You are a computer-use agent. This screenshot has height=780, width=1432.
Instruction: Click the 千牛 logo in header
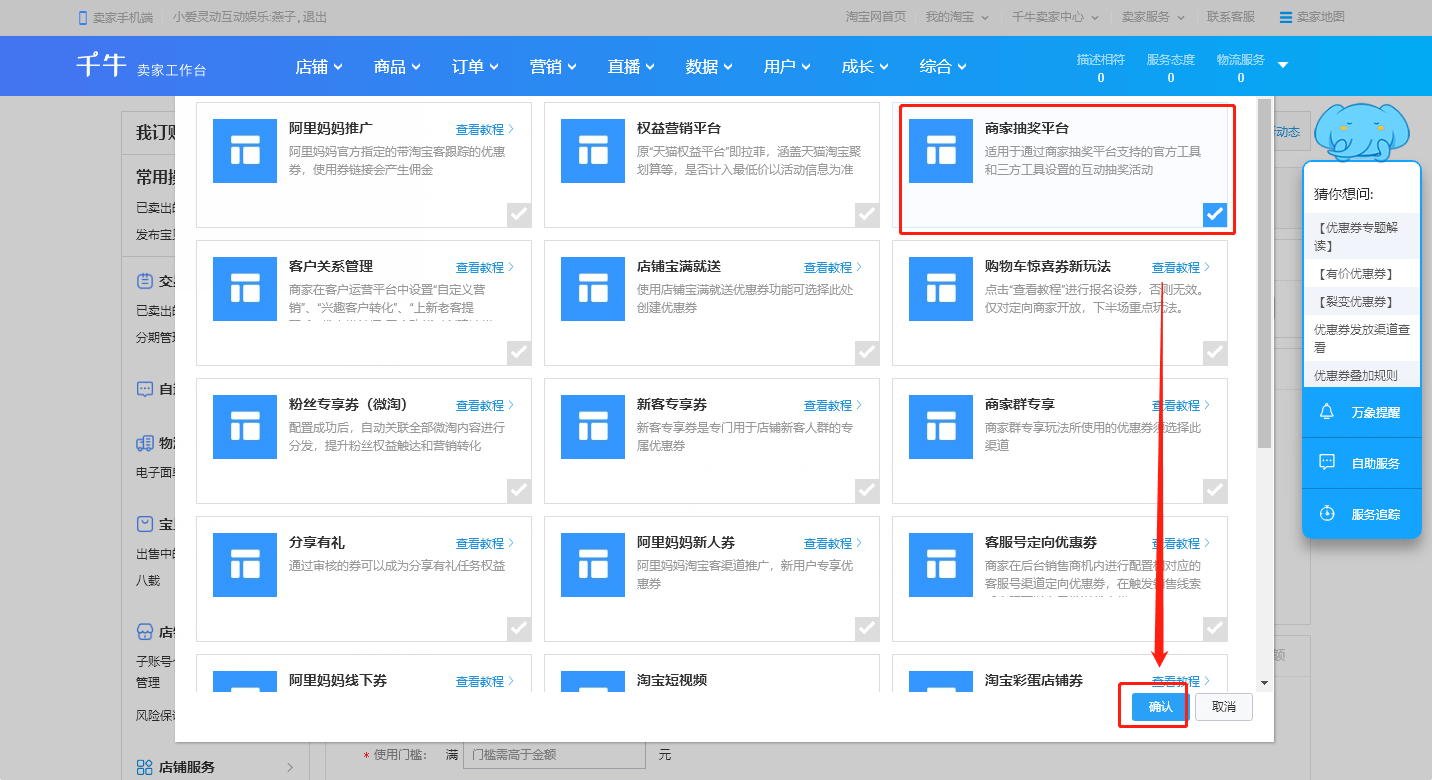pos(101,65)
